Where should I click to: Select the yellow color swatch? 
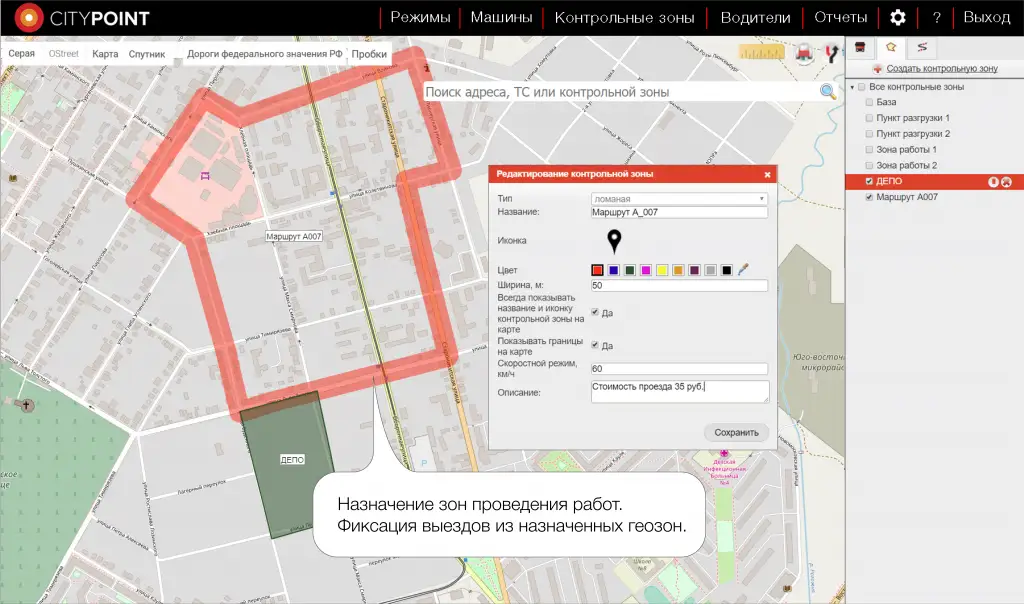661,270
